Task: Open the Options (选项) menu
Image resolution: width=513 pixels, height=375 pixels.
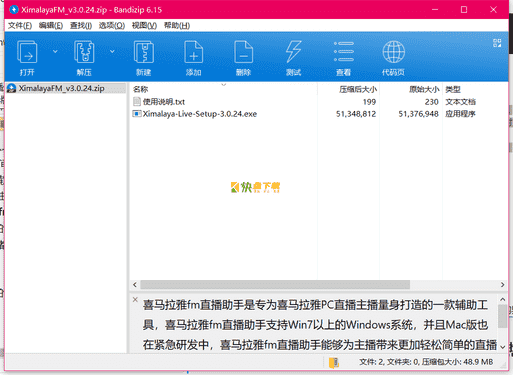Action: click(x=112, y=26)
